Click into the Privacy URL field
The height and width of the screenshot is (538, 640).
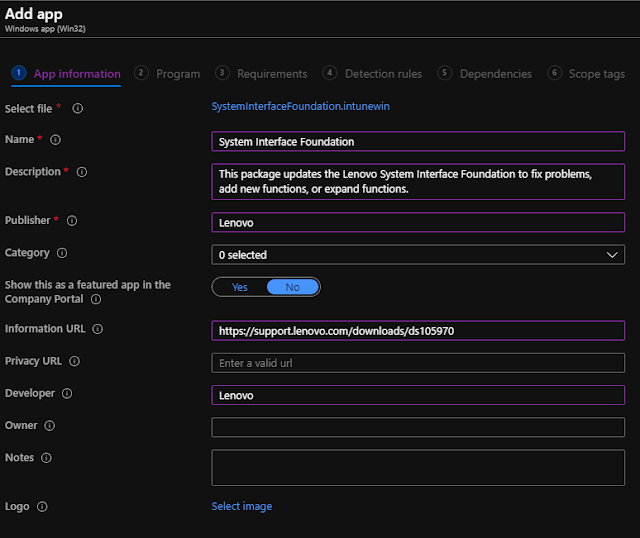(x=417, y=363)
